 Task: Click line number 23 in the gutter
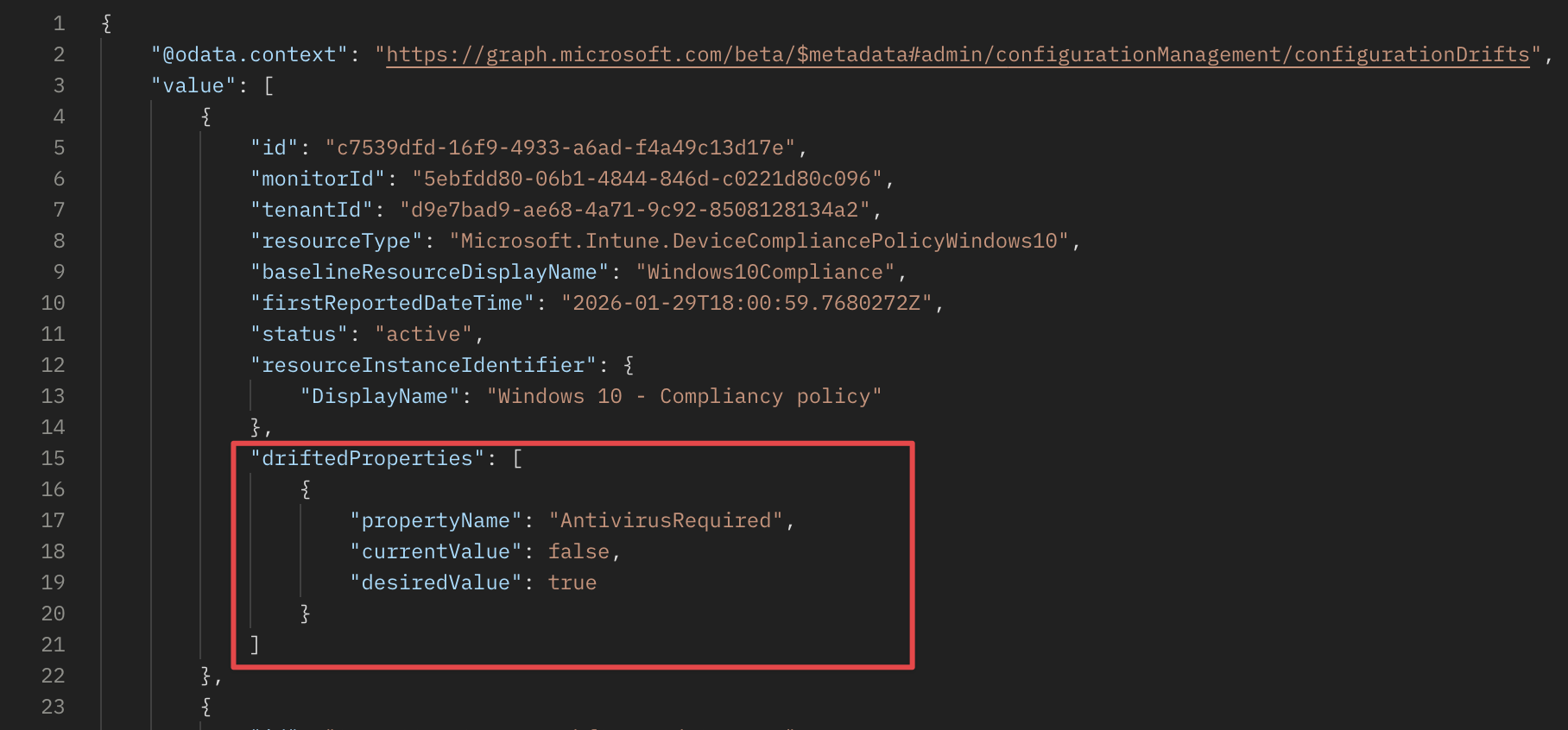[53, 707]
